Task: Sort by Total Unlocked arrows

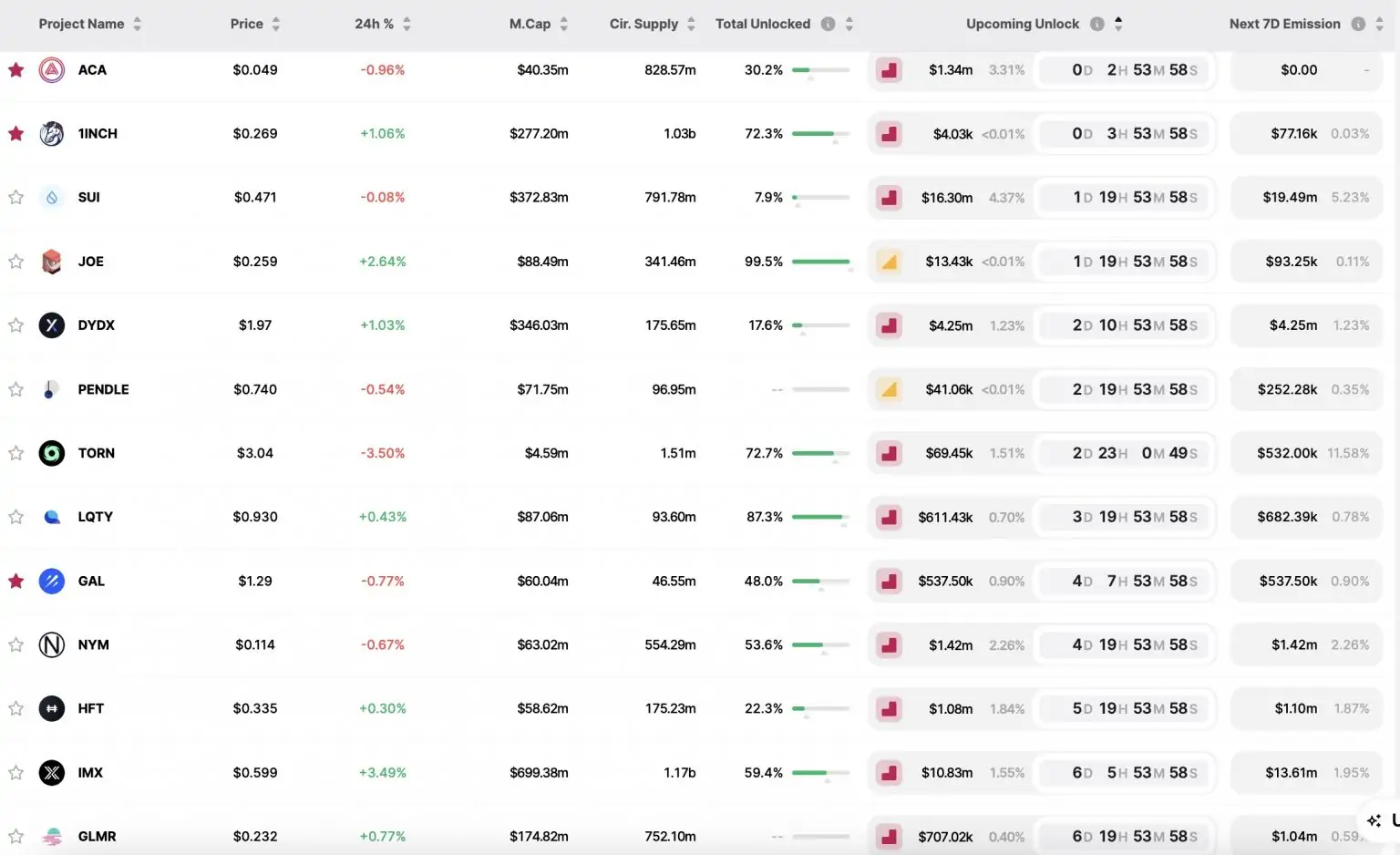Action: [849, 24]
